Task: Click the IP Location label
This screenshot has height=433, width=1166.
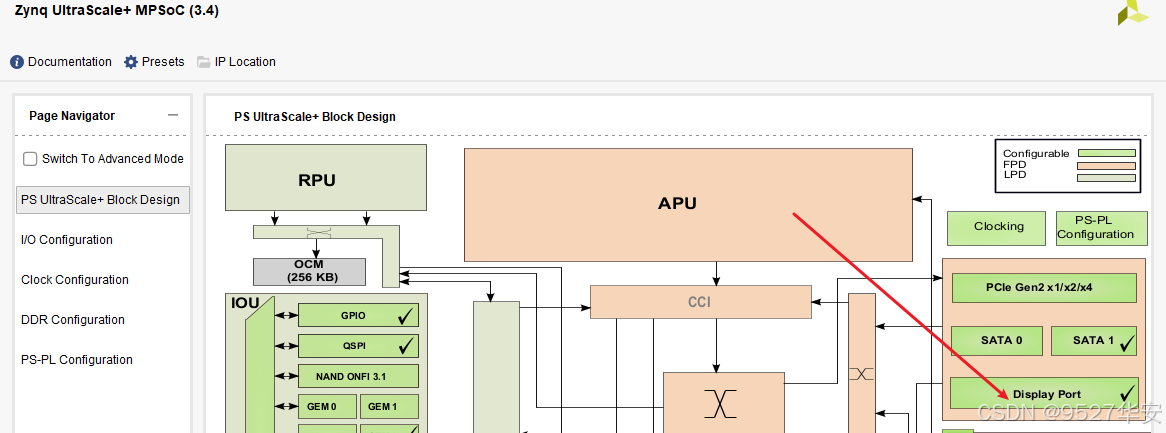Action: click(245, 62)
